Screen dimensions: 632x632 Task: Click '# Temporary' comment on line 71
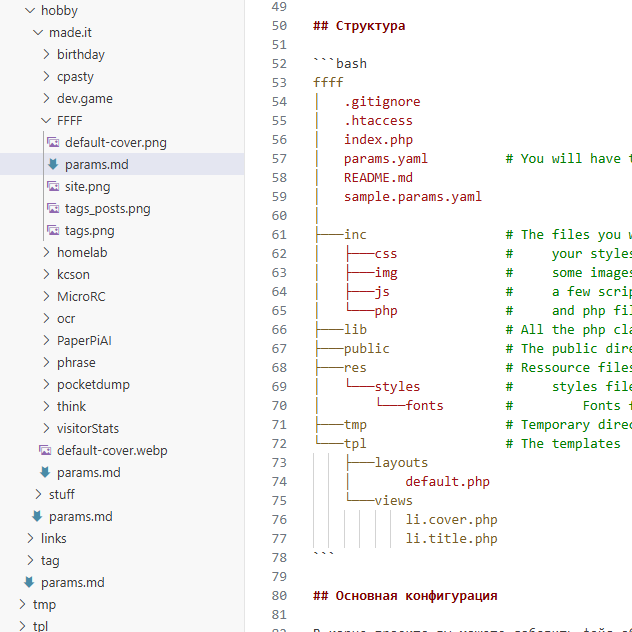(548, 424)
